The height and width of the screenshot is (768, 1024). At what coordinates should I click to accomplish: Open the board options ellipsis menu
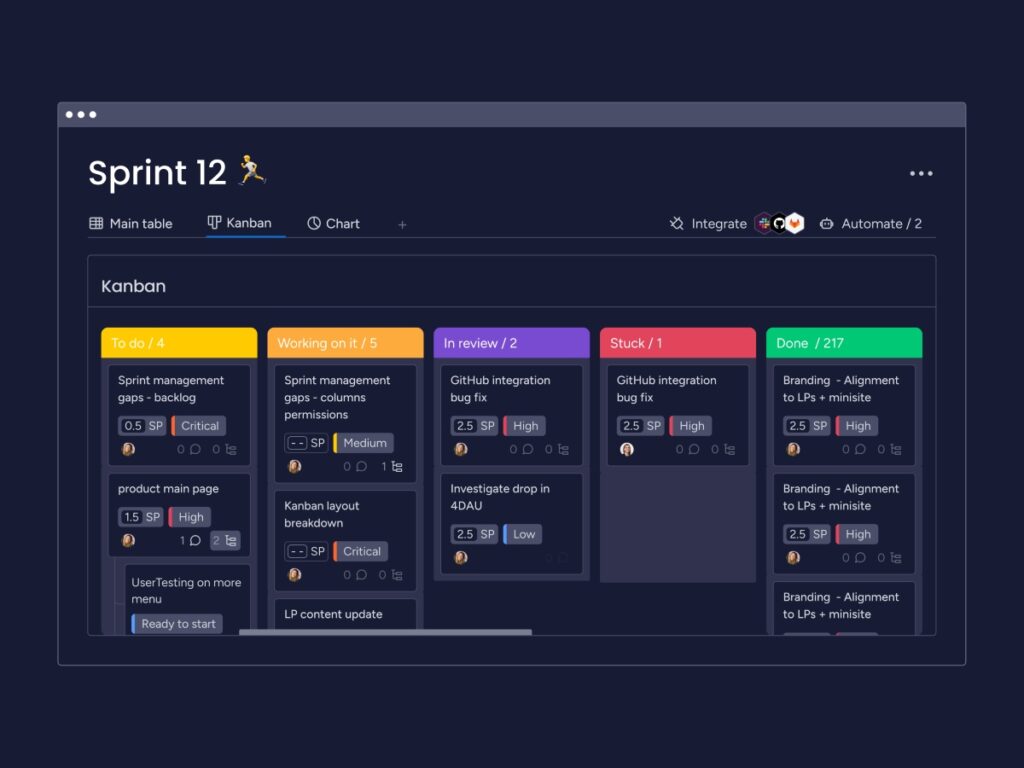coord(921,173)
